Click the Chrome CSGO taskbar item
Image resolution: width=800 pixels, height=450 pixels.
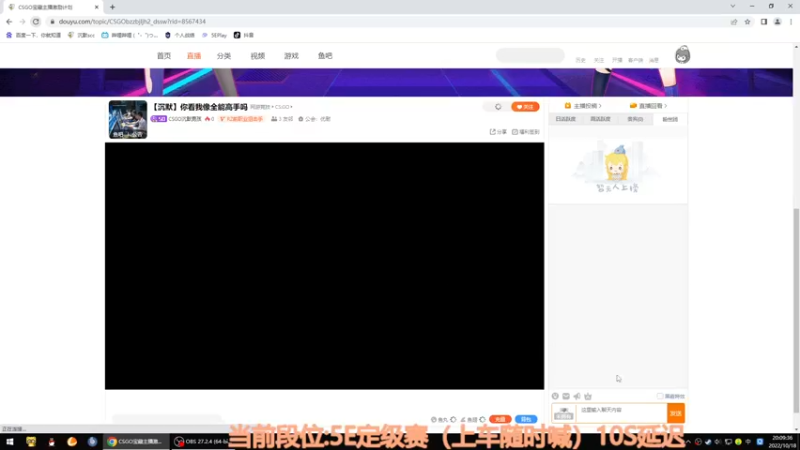[x=135, y=442]
